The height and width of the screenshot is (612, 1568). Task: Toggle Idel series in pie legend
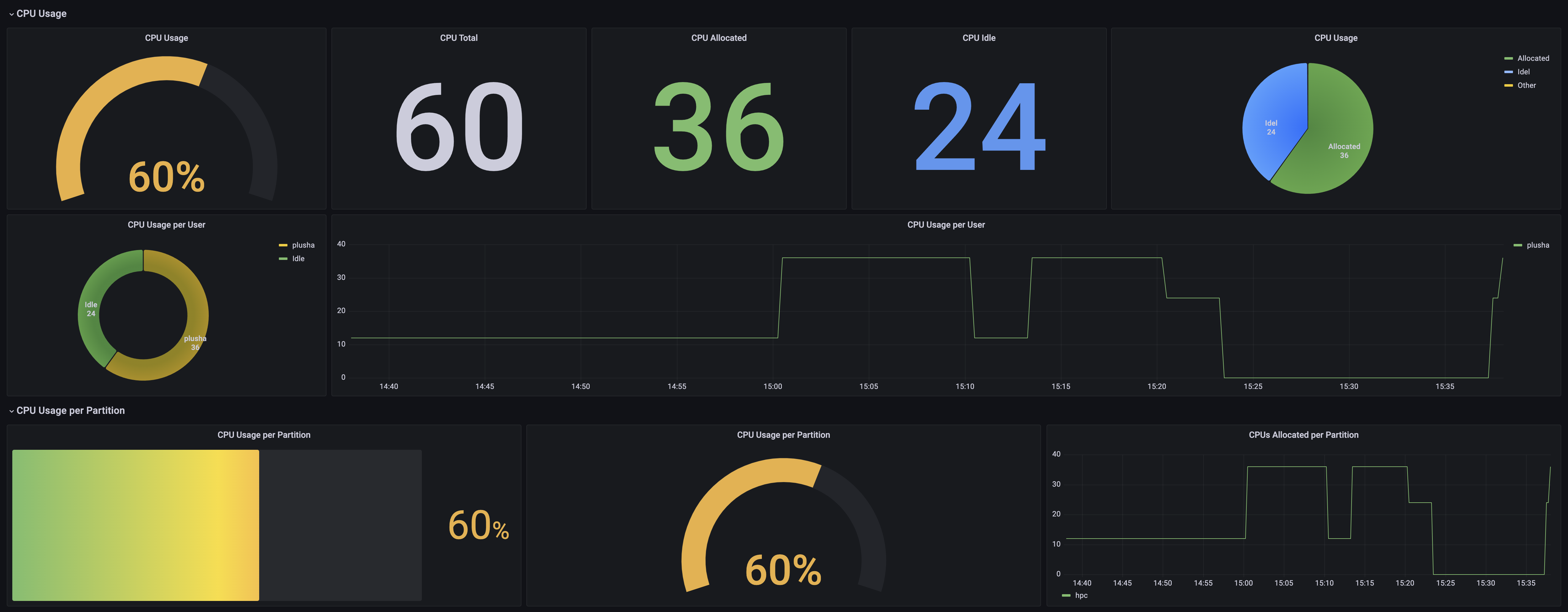(x=1523, y=72)
